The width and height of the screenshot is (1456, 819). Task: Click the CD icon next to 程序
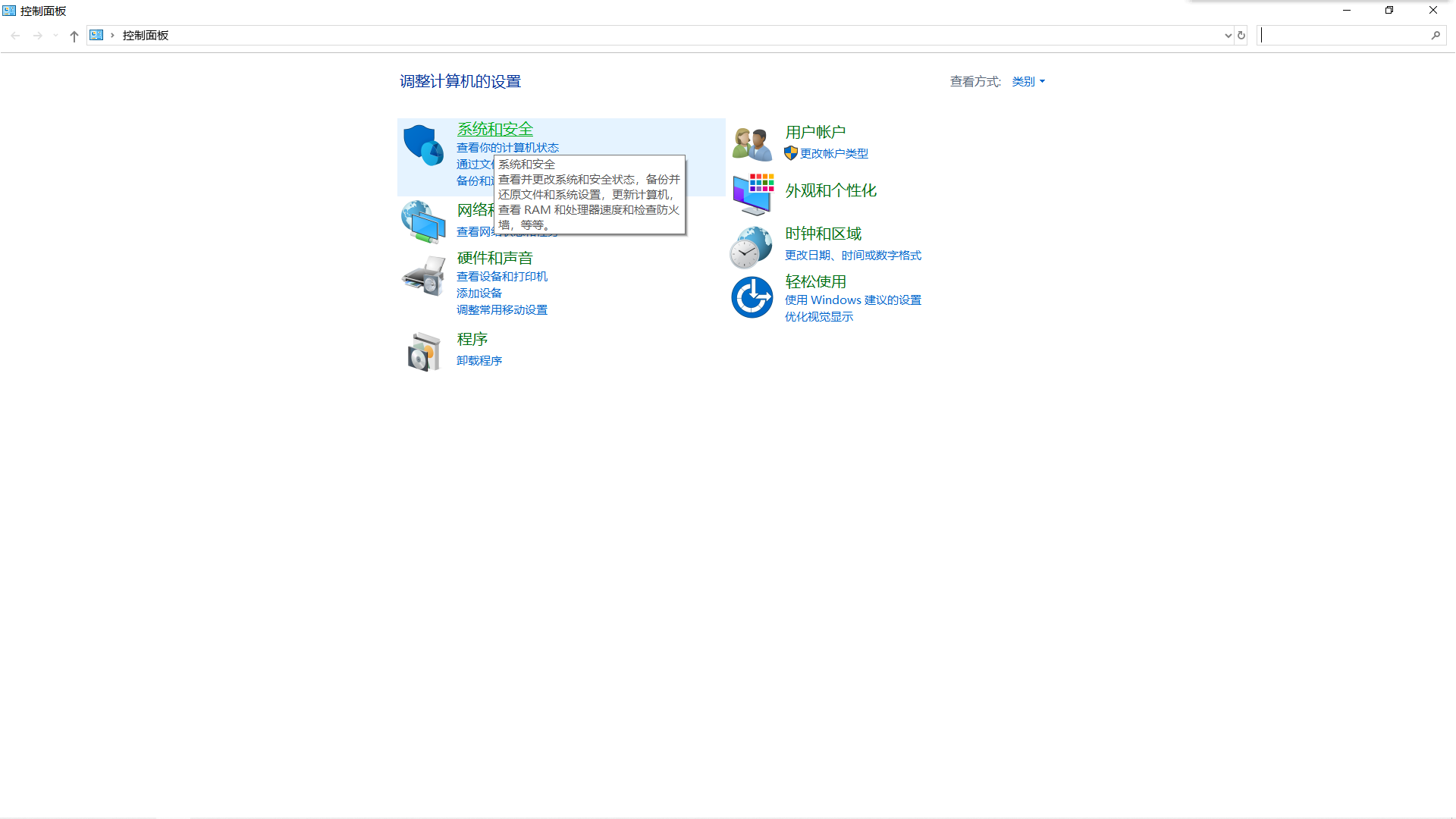(422, 350)
